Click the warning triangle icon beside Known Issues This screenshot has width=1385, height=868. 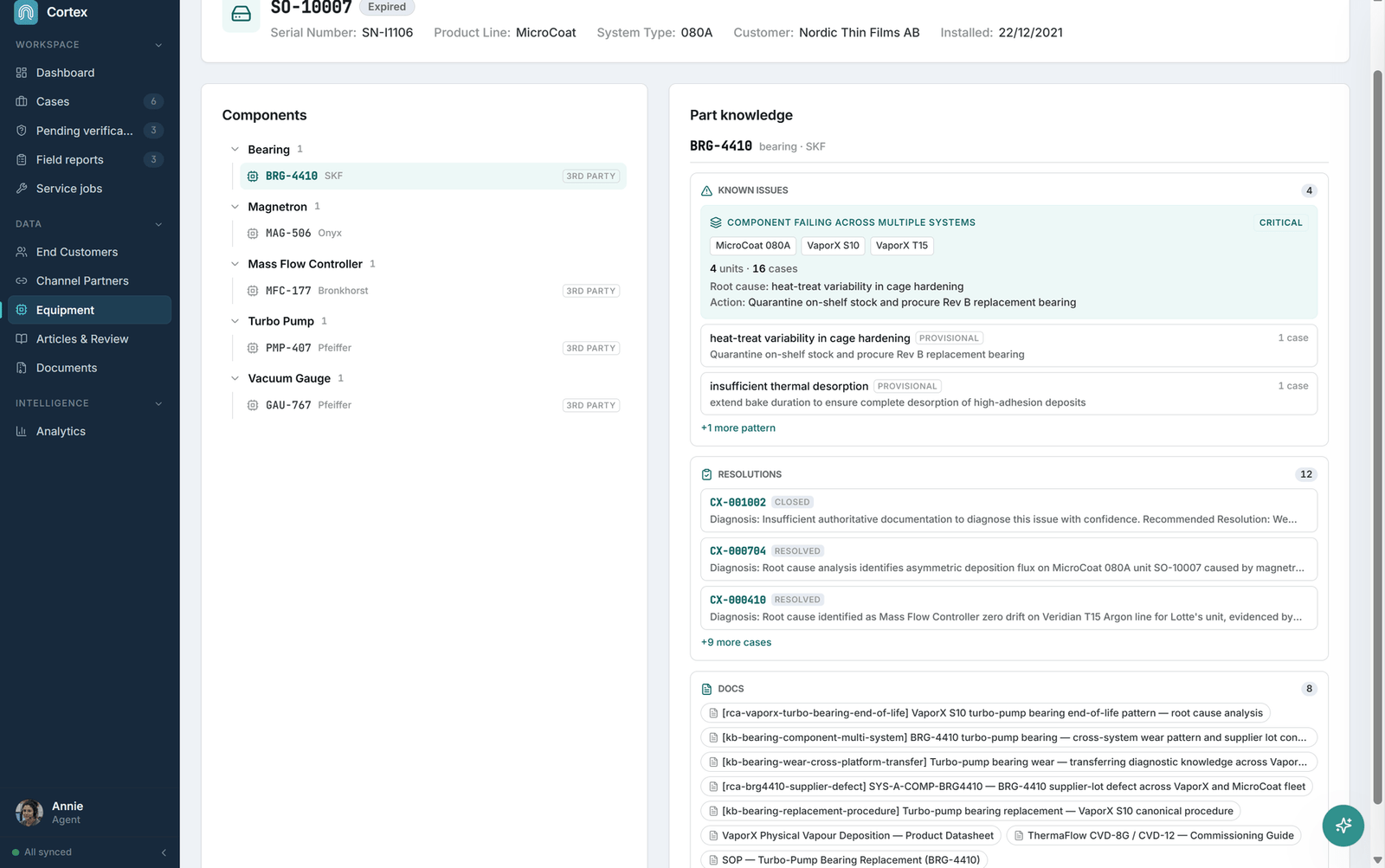tap(706, 190)
